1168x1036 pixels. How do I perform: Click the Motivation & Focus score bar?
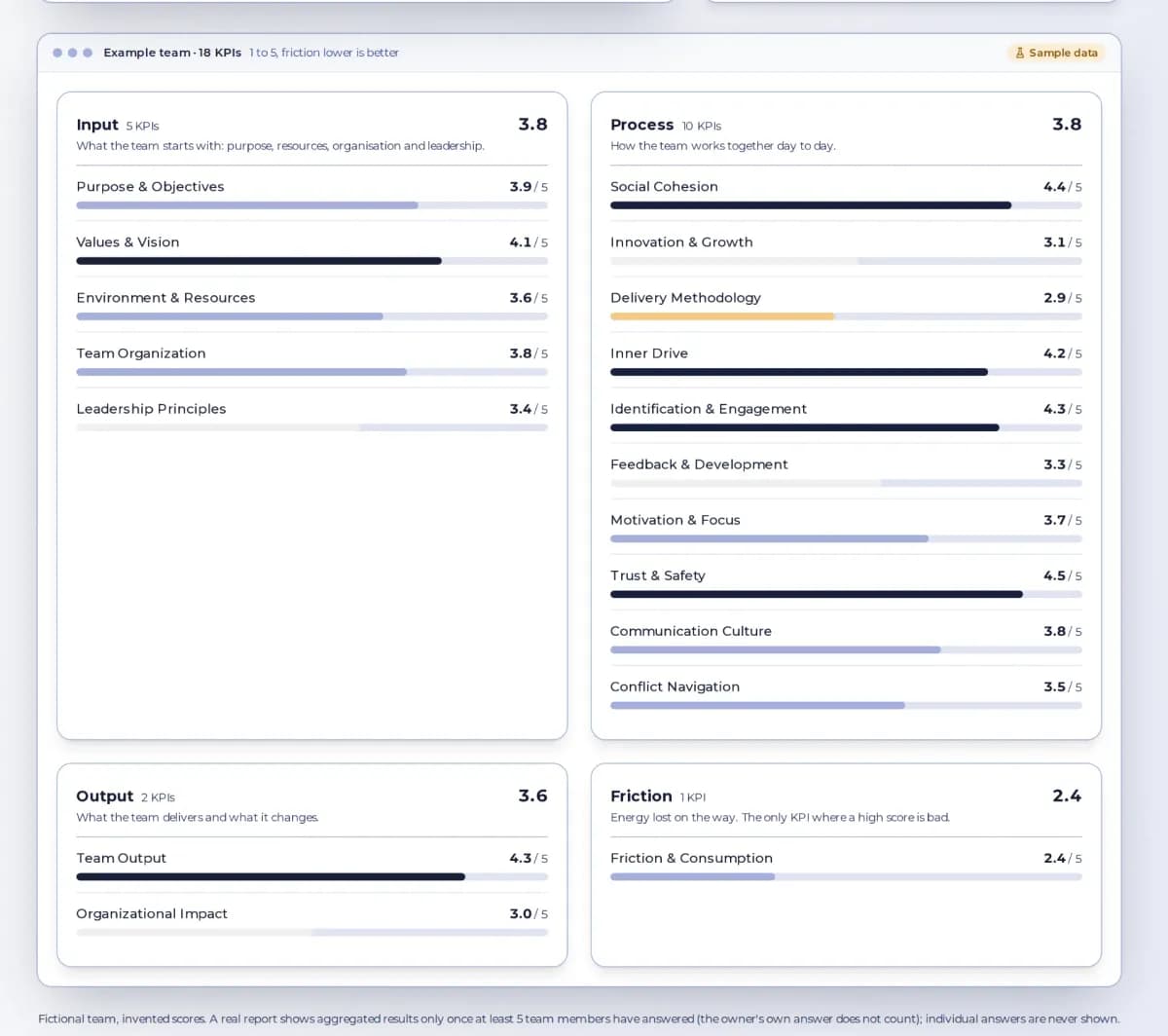(x=846, y=538)
